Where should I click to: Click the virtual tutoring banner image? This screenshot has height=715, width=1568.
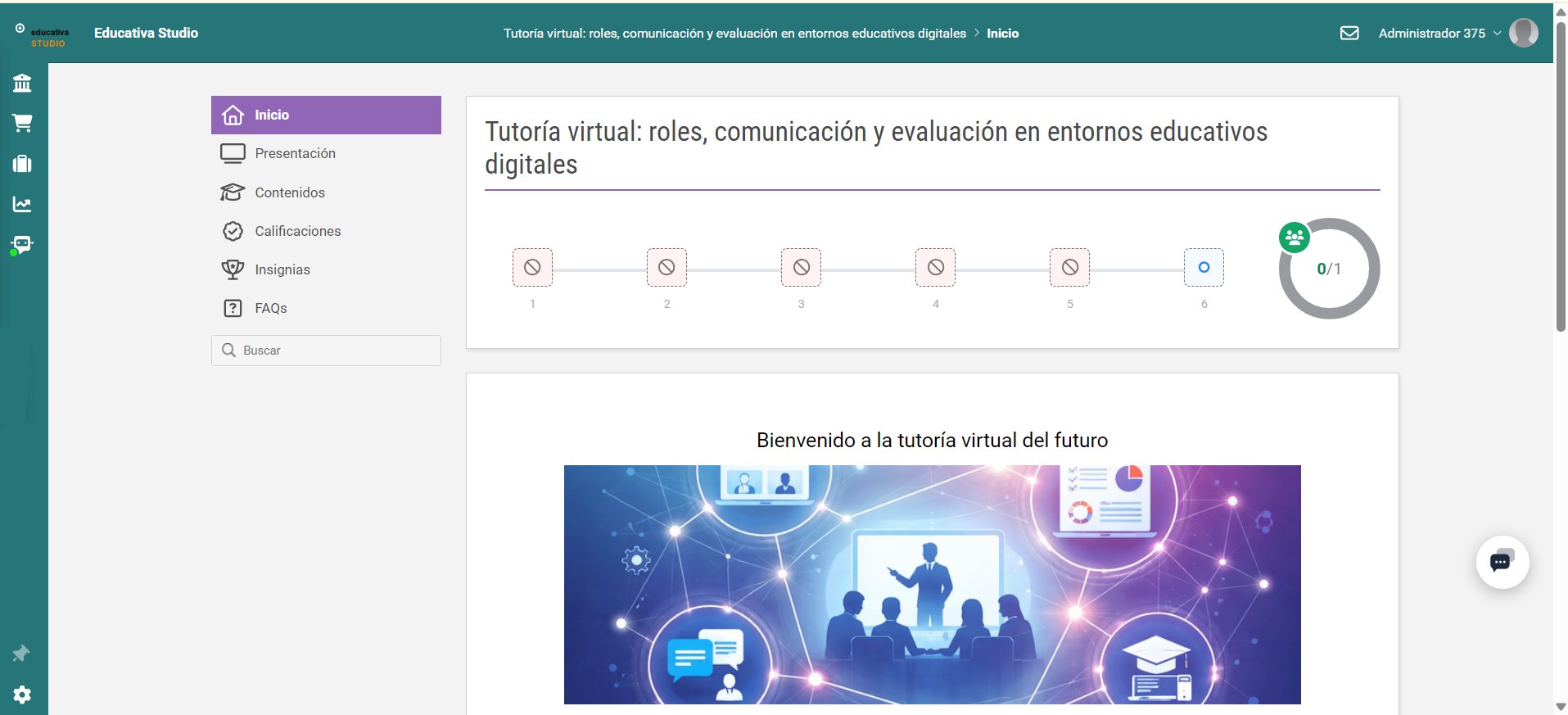point(932,584)
